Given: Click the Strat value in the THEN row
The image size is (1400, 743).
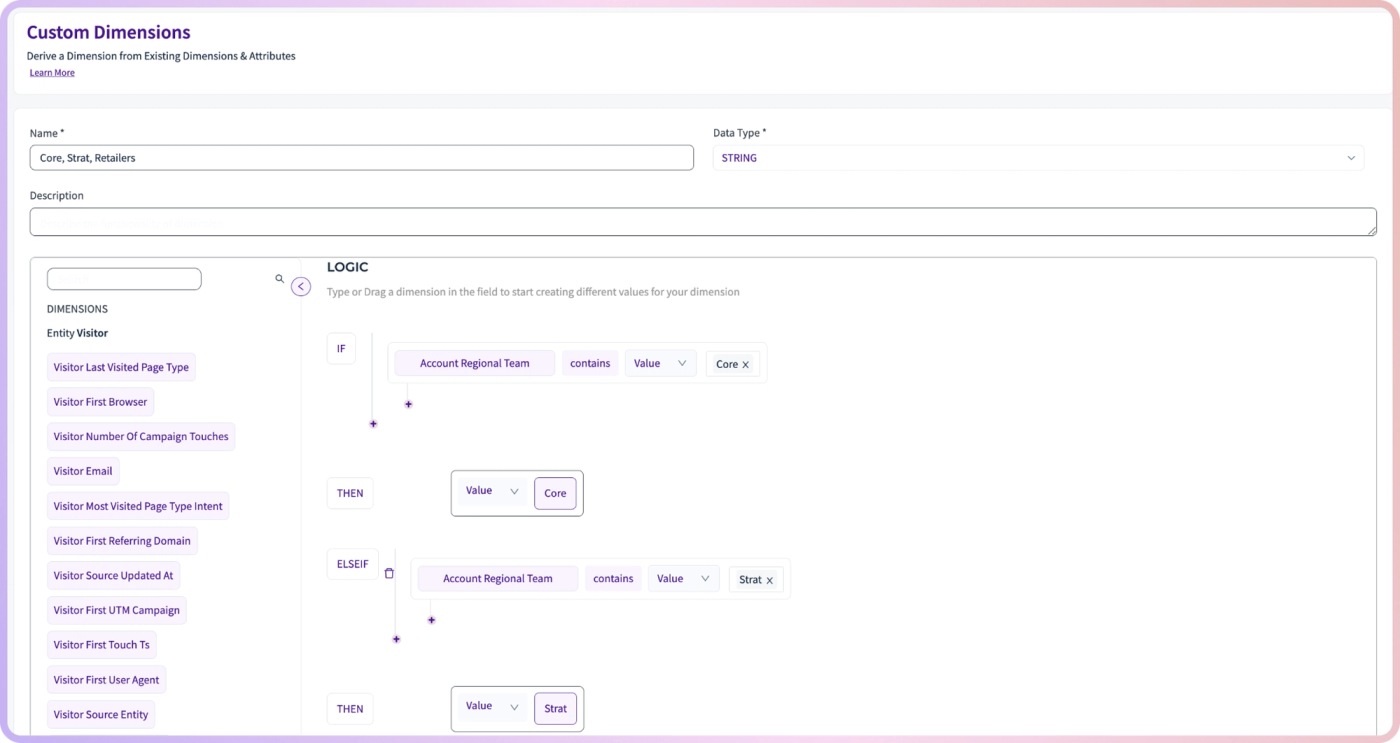Looking at the screenshot, I should [x=556, y=709].
